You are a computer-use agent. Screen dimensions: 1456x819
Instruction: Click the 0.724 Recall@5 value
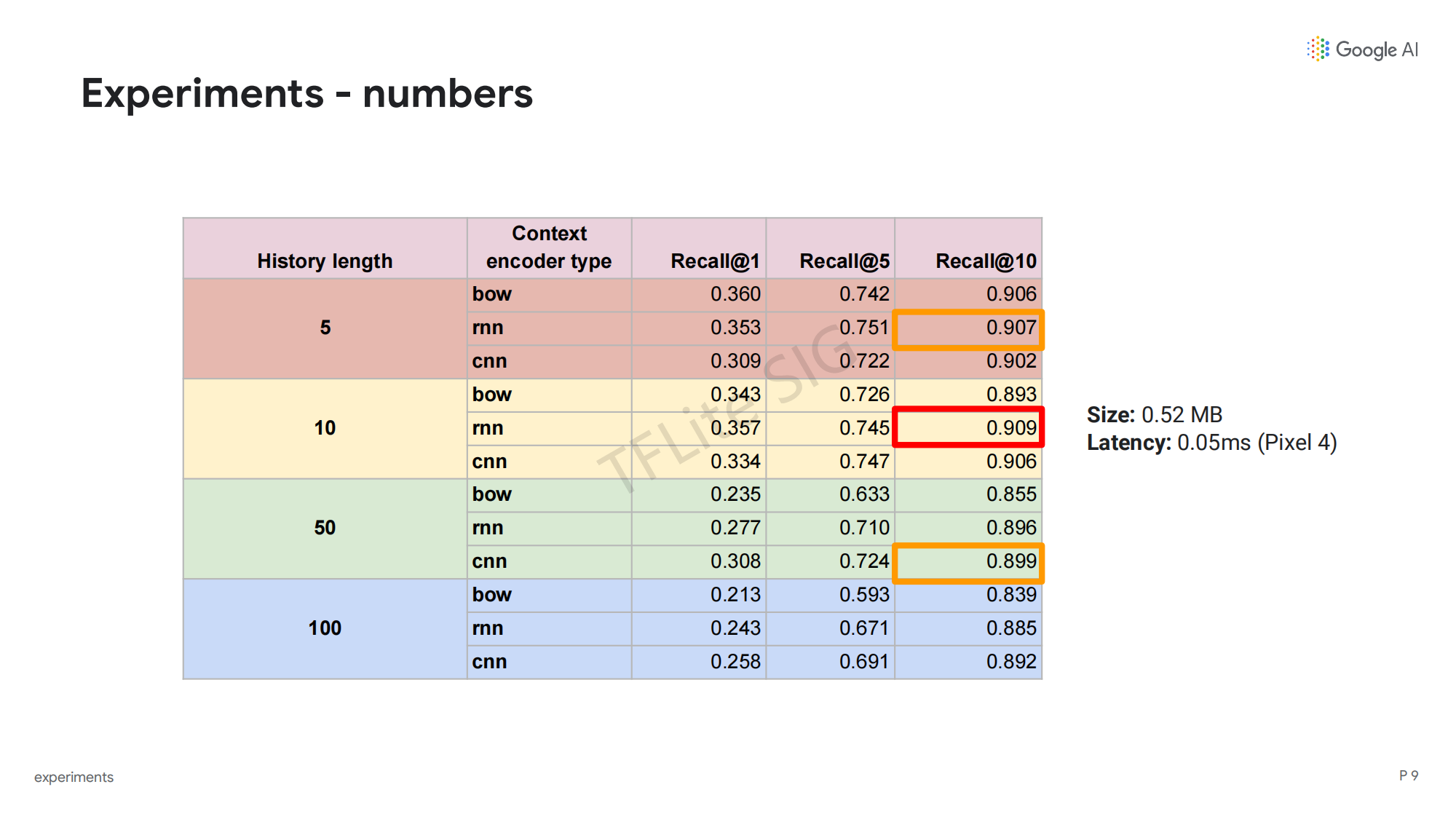point(864,561)
